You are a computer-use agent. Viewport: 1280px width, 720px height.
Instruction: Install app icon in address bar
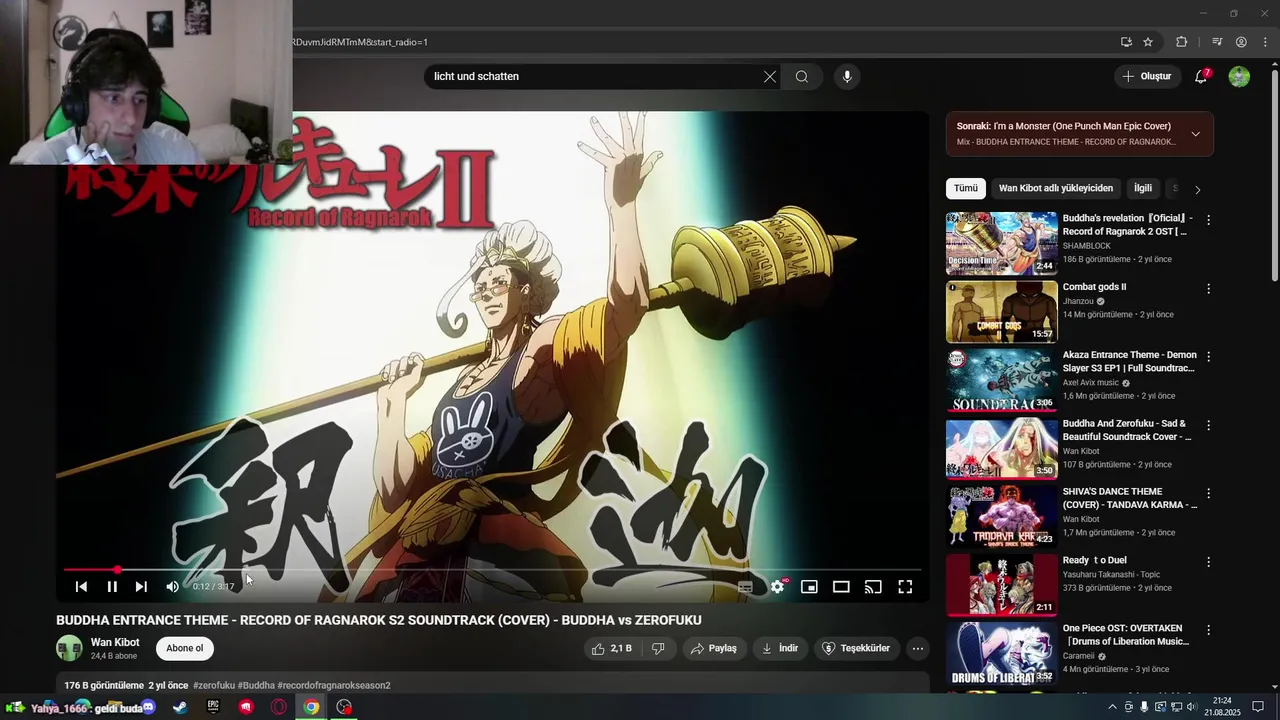click(1126, 42)
